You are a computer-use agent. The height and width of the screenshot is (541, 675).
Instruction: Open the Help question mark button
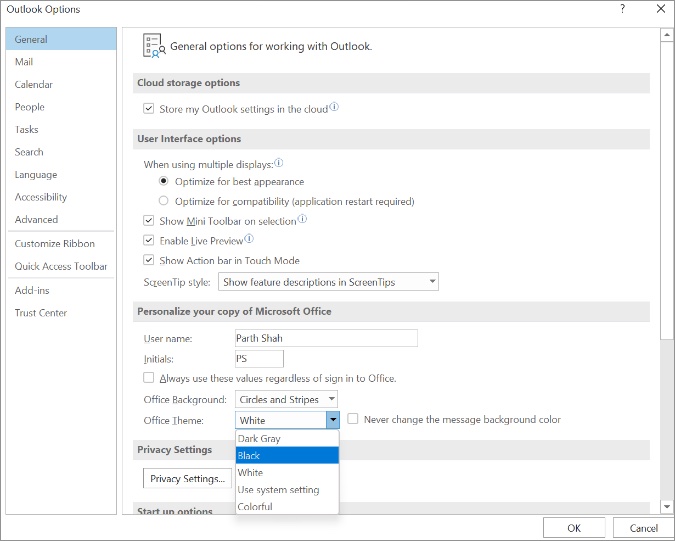(622, 9)
